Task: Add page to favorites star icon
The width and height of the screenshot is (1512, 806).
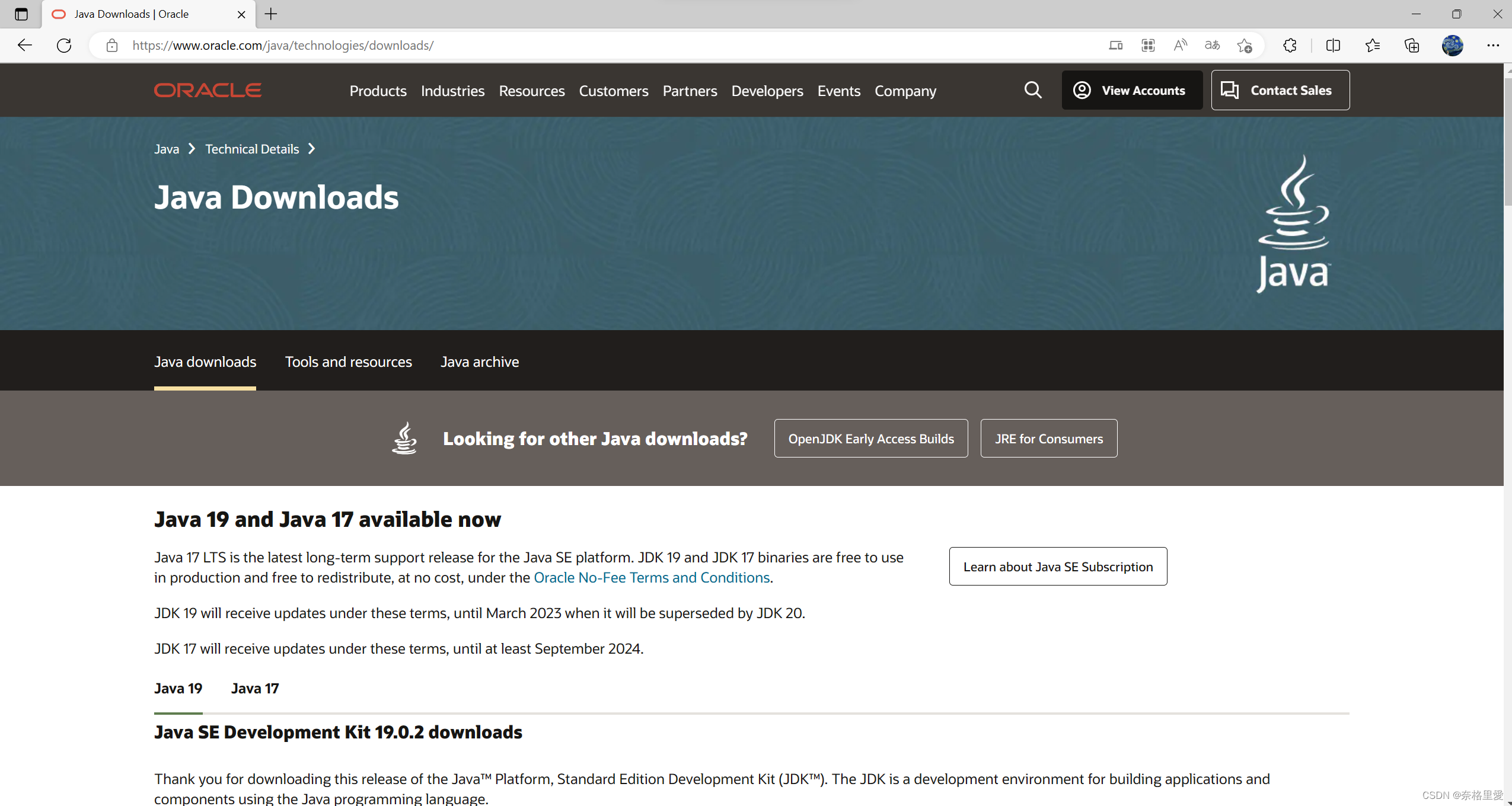Action: 1245,46
